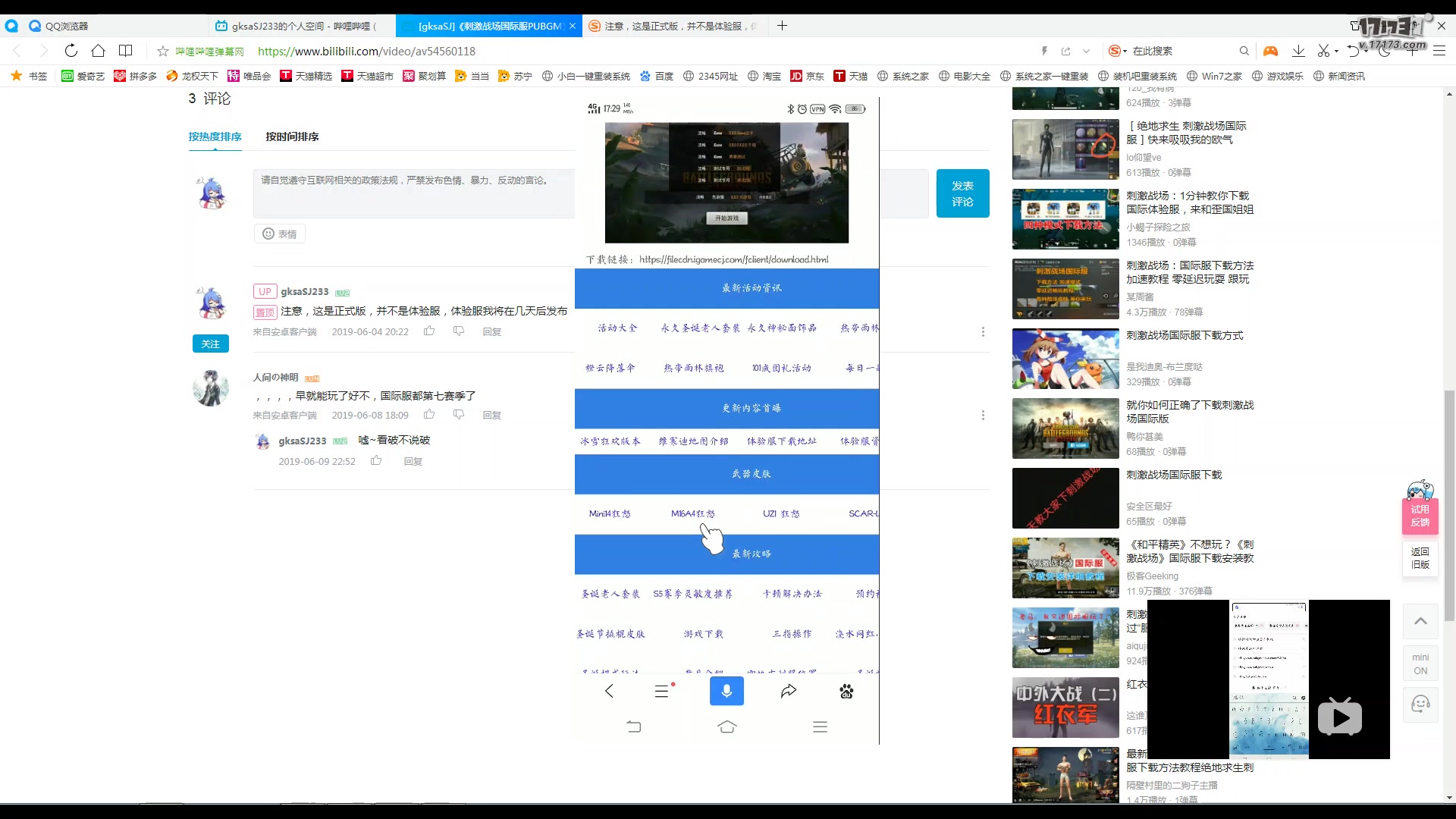Open the emoji picker in the comment box
This screenshot has width=1456, height=819.
[279, 234]
